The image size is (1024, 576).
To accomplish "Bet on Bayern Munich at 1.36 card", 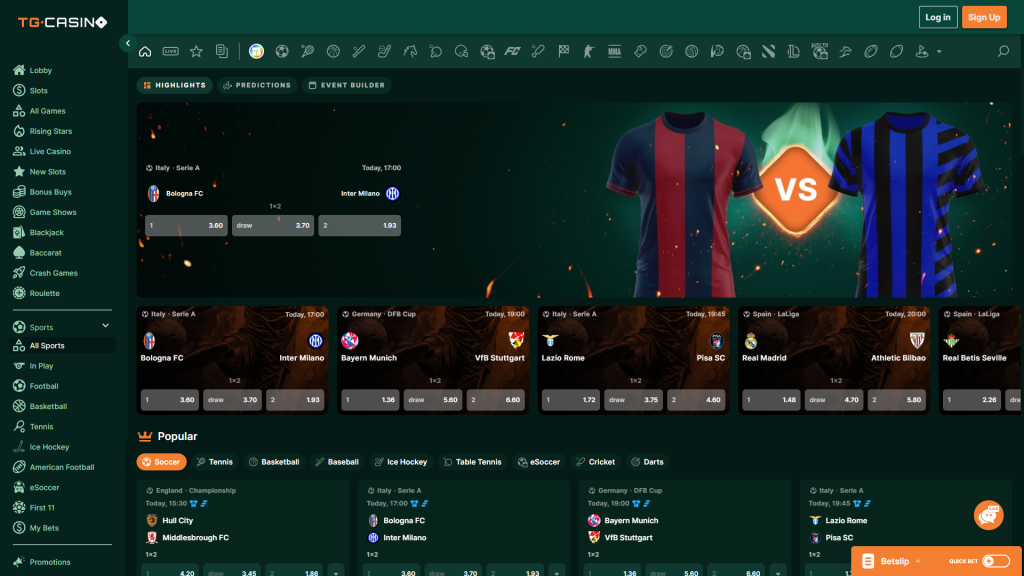I will pos(370,400).
